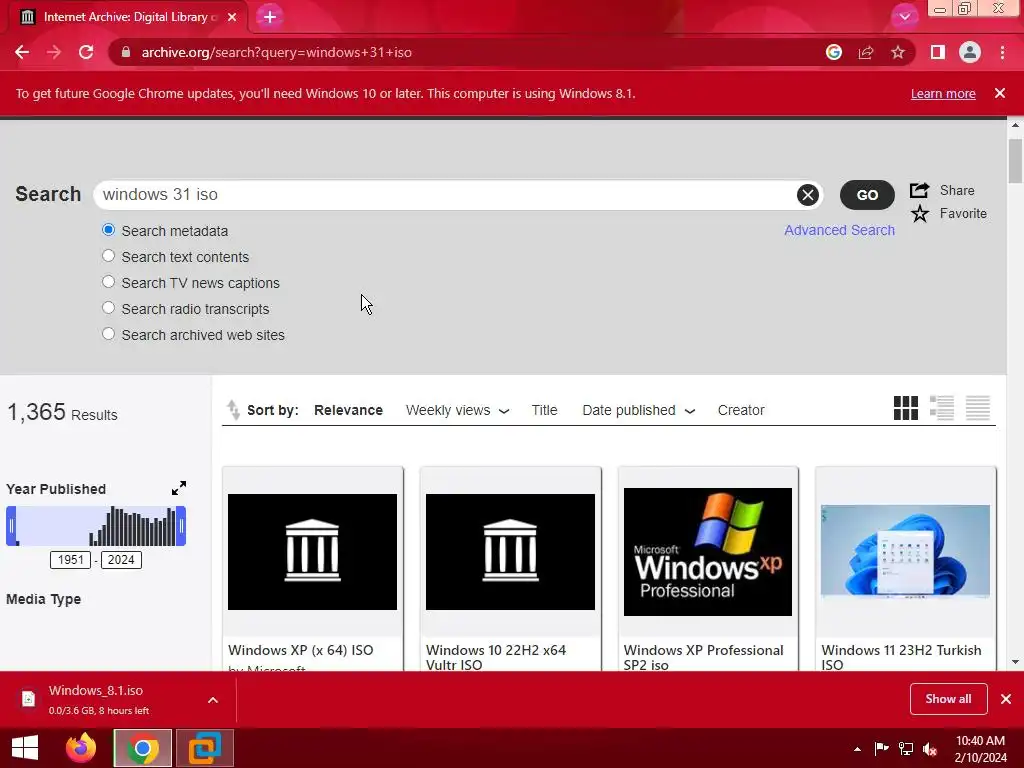
Task: Add search to Favorites with the star
Action: click(920, 214)
